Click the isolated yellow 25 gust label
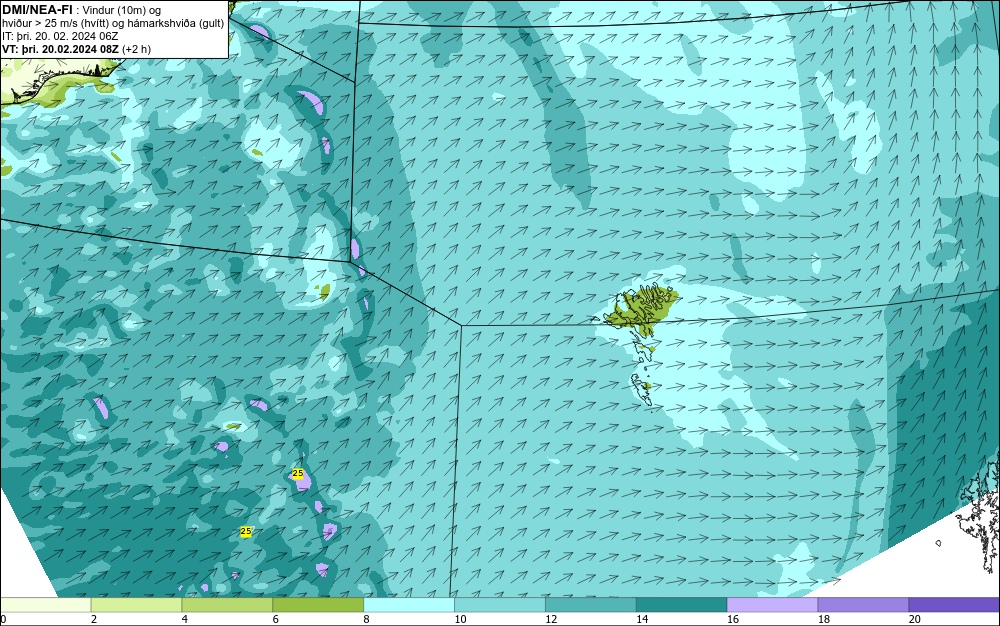Image resolution: width=1000 pixels, height=626 pixels. [x=246, y=531]
